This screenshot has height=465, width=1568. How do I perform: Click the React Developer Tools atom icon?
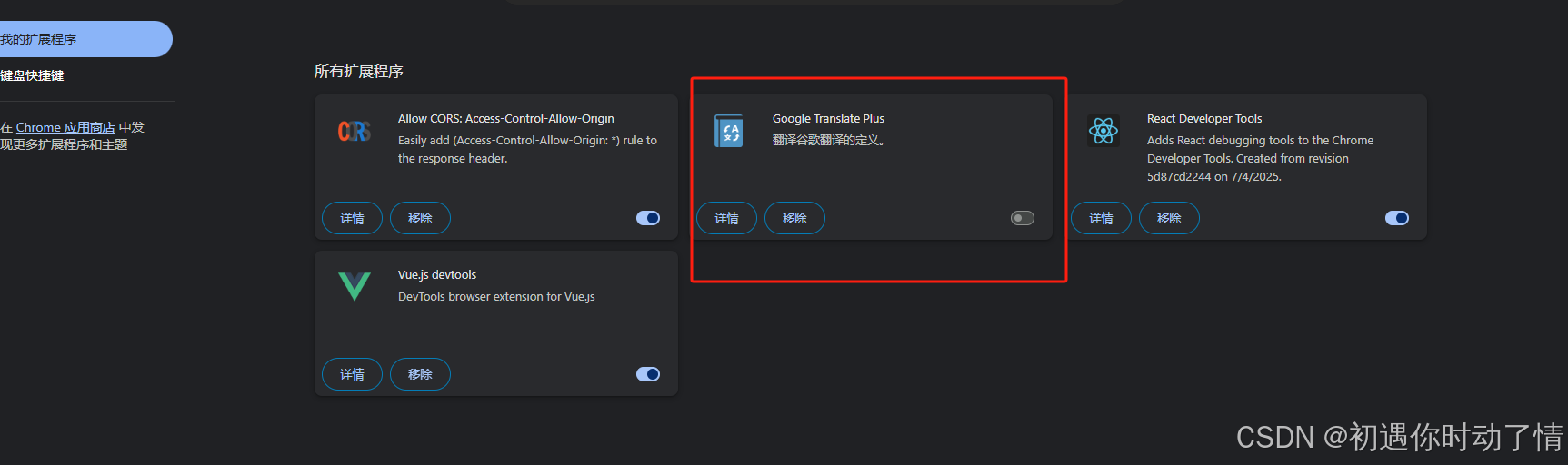pyautogui.click(x=1104, y=131)
